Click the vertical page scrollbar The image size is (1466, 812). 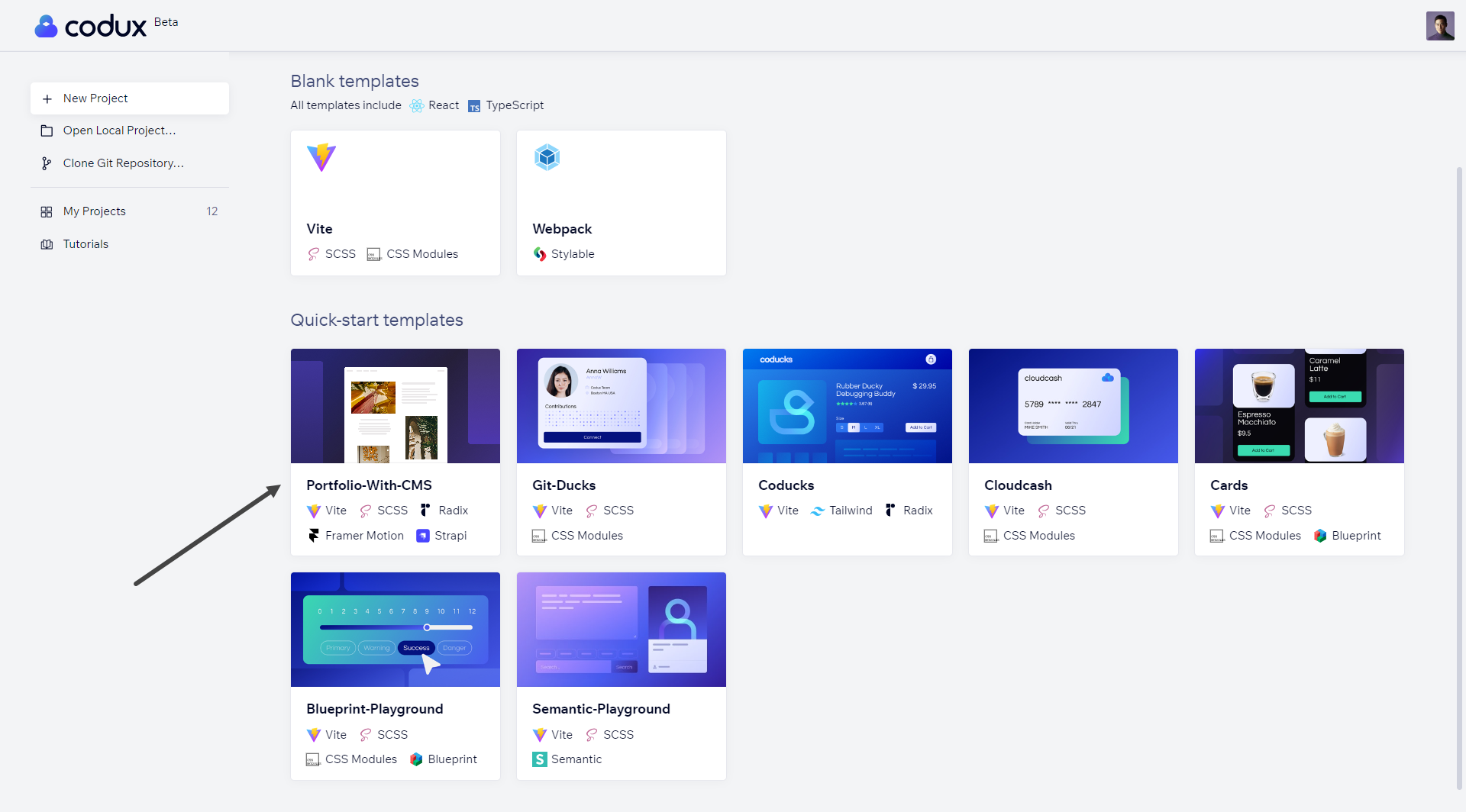tap(1459, 477)
